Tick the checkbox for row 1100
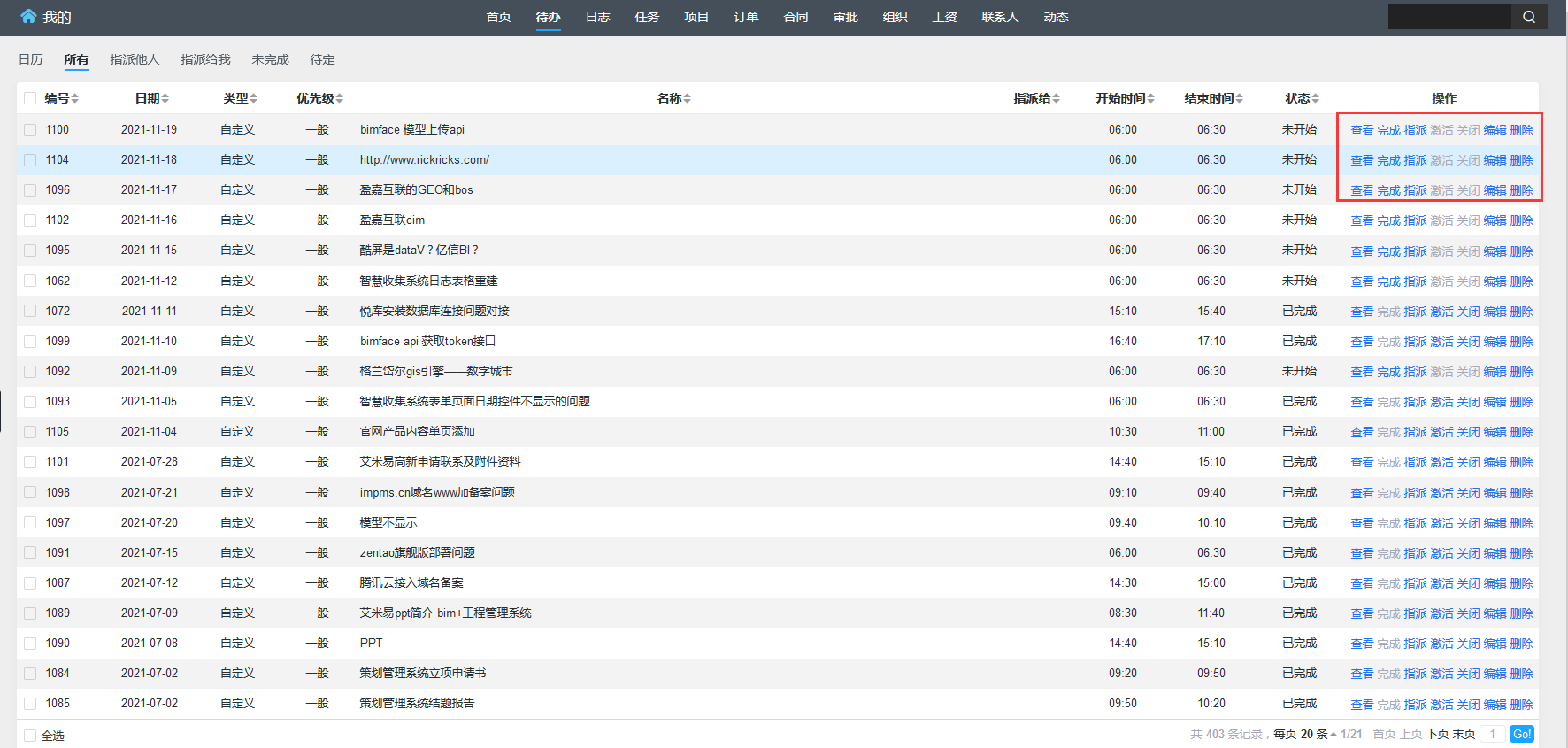 coord(30,130)
